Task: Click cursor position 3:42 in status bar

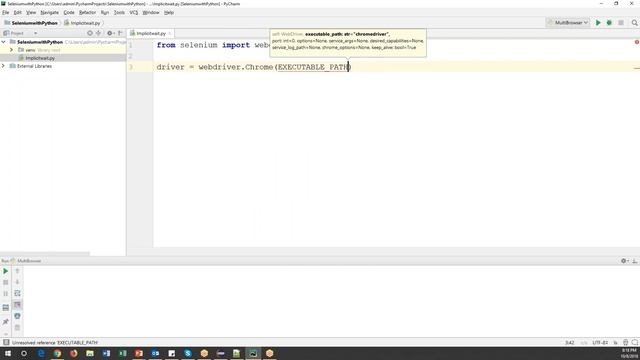Action: coord(569,342)
